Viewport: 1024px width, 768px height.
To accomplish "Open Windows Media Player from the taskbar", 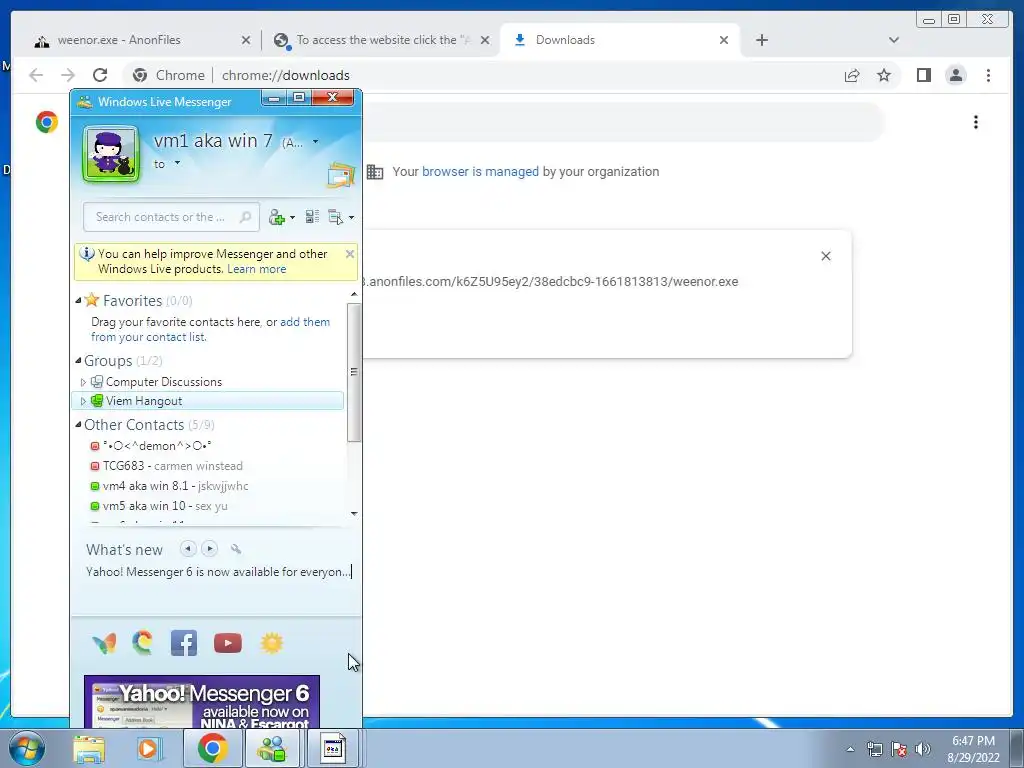I will [149, 748].
